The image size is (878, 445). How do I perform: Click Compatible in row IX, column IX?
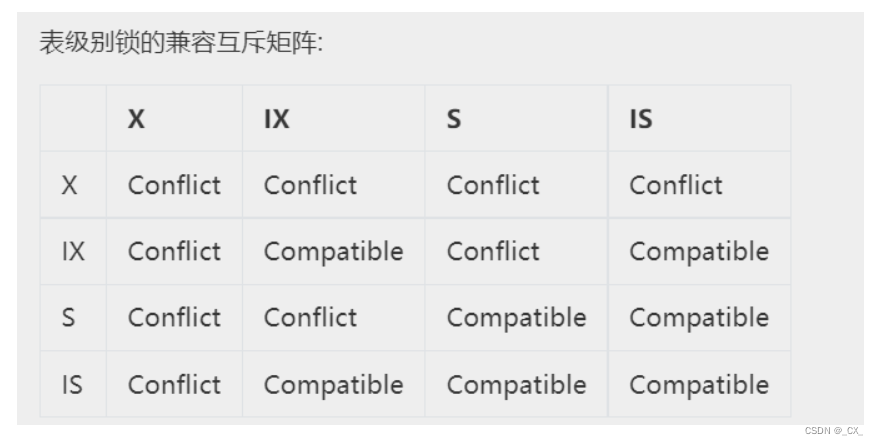coord(333,251)
